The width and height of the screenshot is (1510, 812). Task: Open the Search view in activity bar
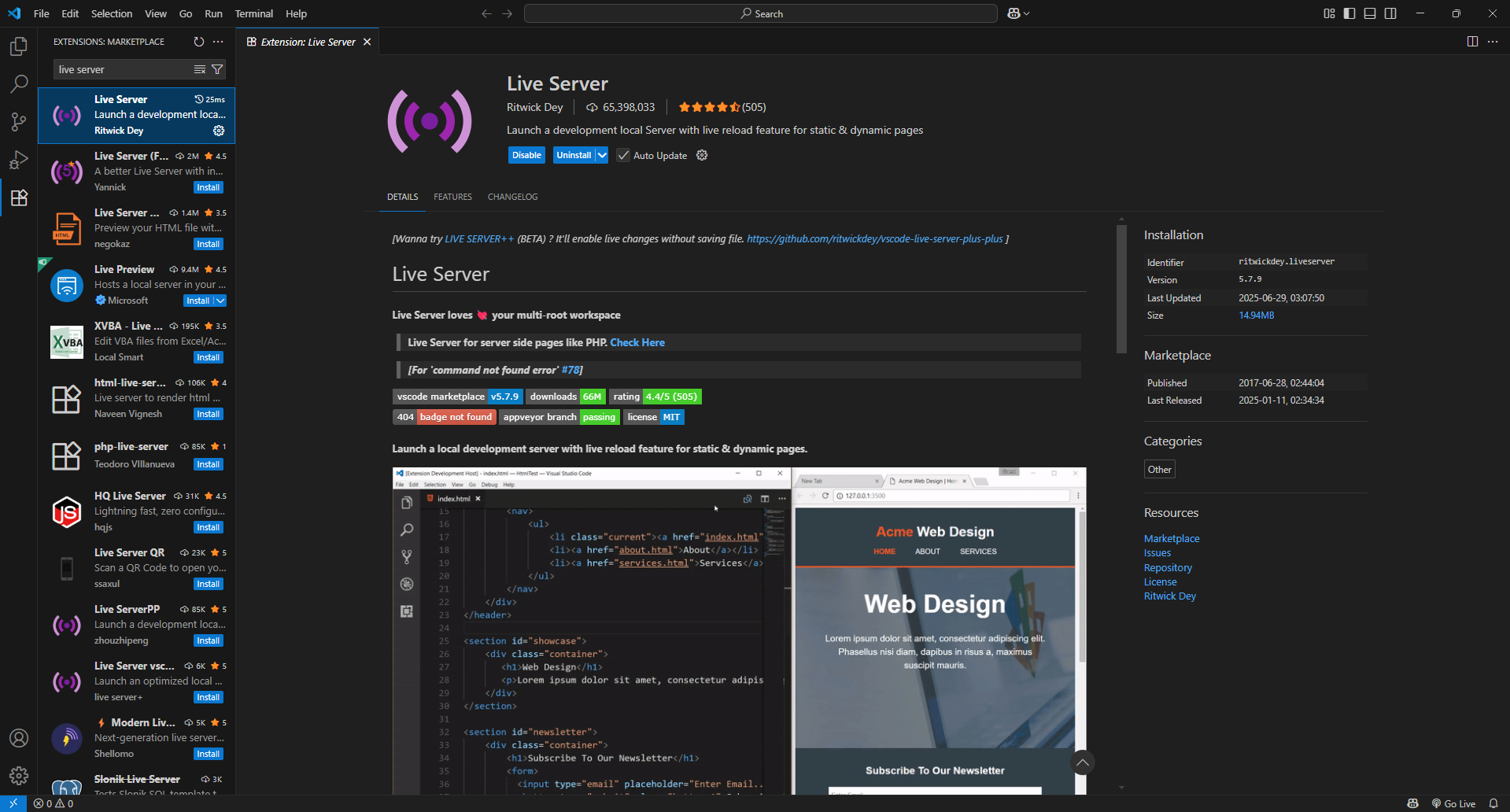tap(19, 83)
